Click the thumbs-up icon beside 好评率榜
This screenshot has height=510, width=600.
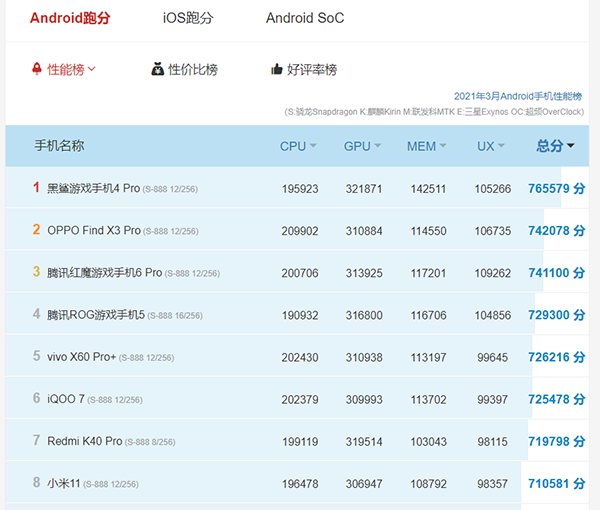(277, 70)
